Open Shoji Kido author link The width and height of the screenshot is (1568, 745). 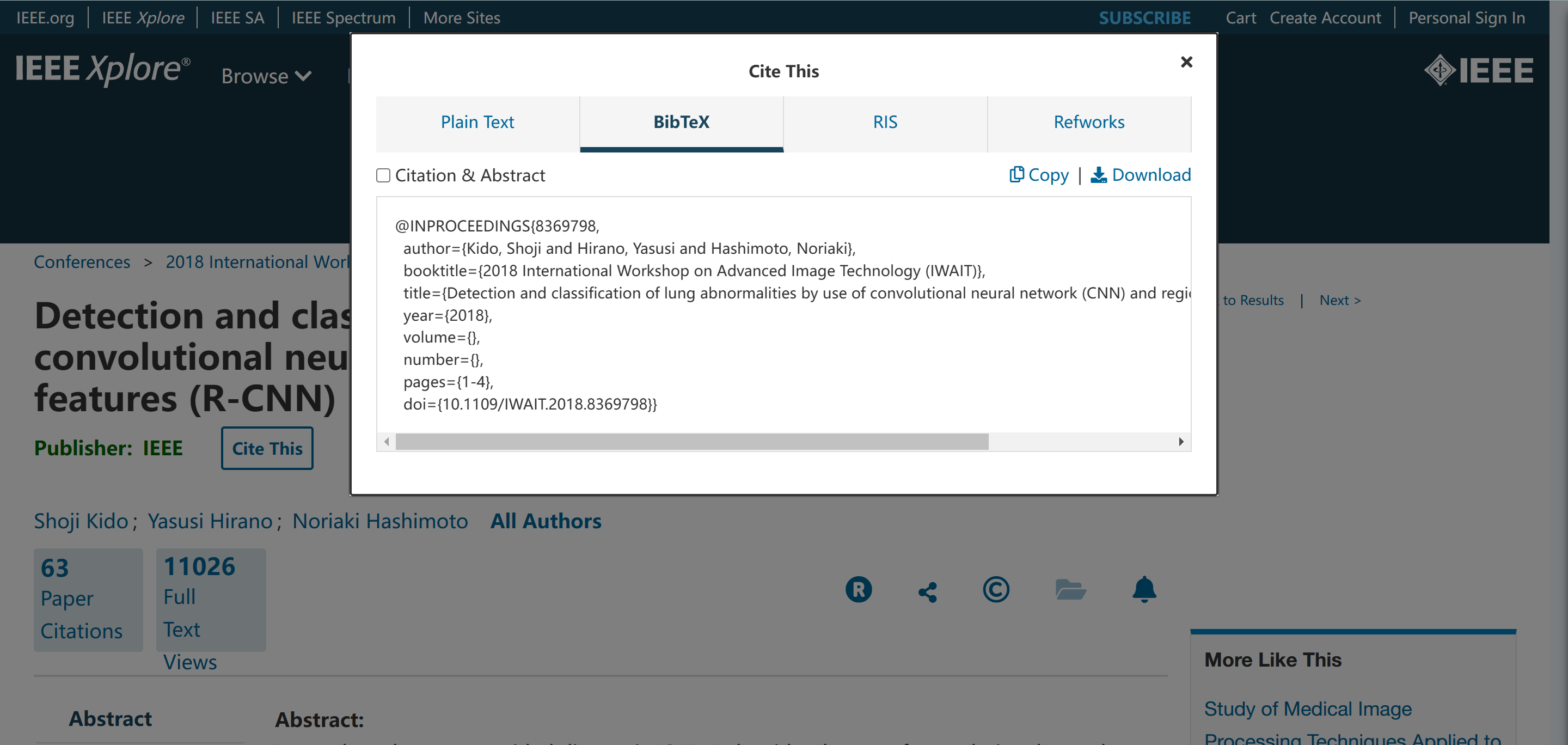point(81,521)
